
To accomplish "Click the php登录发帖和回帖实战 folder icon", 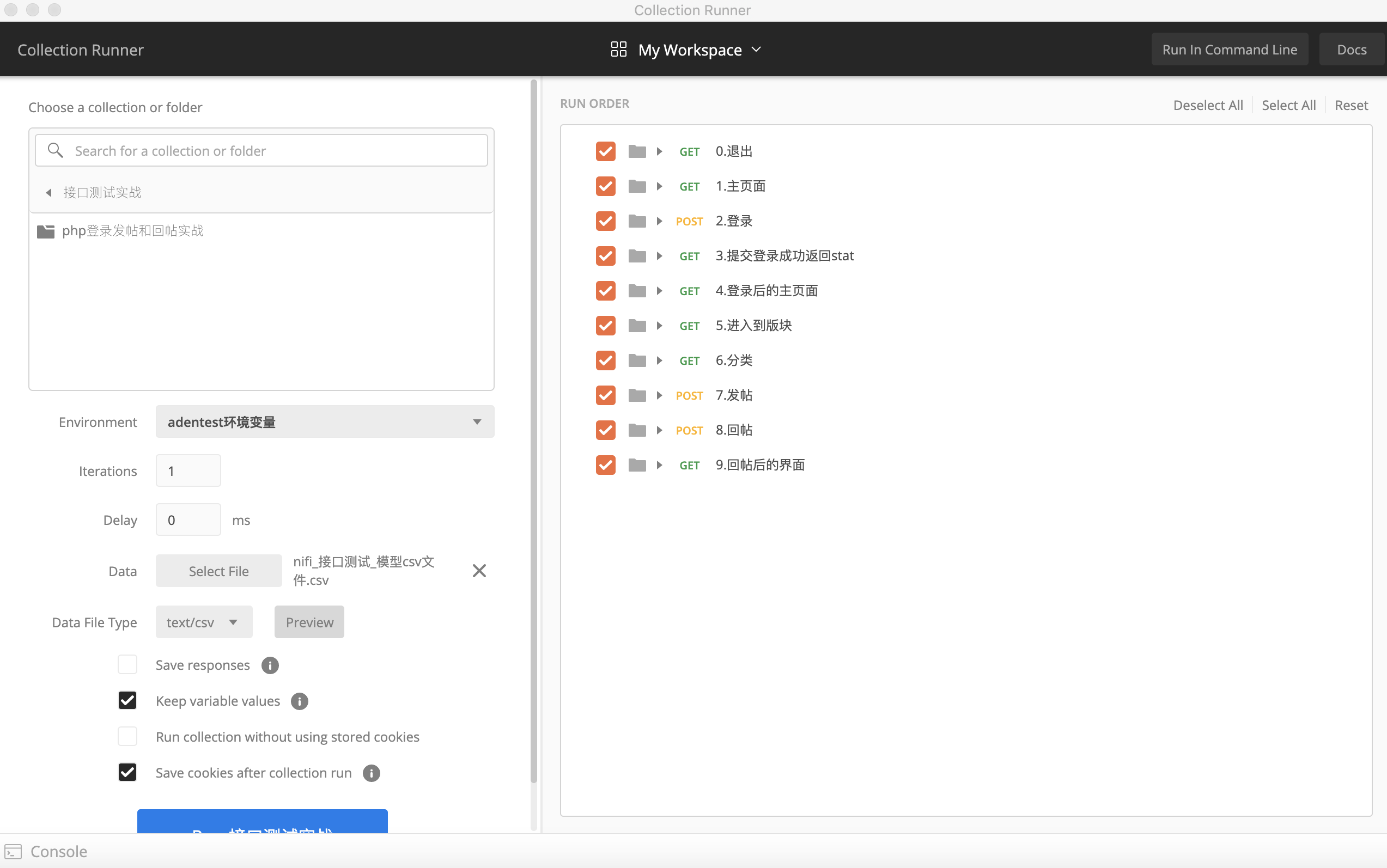I will [45, 231].
